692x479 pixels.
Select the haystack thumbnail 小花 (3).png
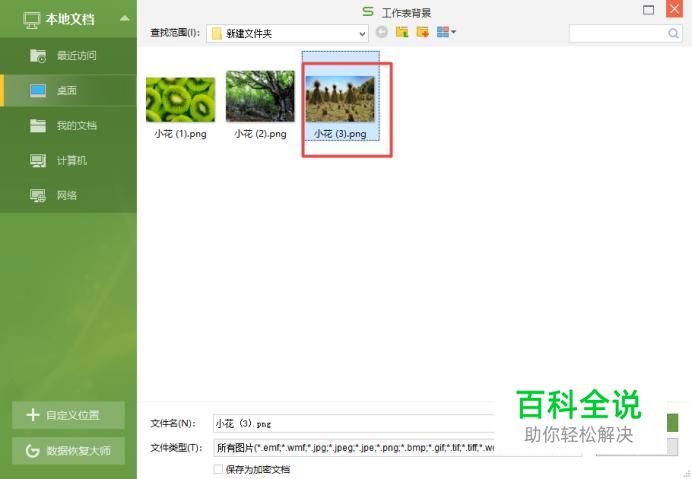pyautogui.click(x=340, y=99)
